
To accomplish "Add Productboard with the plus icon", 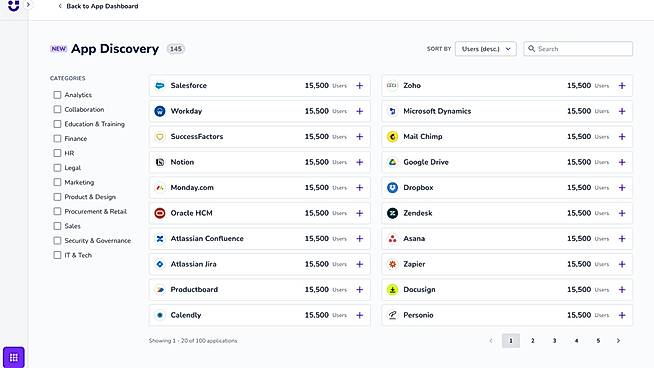I will point(360,290).
